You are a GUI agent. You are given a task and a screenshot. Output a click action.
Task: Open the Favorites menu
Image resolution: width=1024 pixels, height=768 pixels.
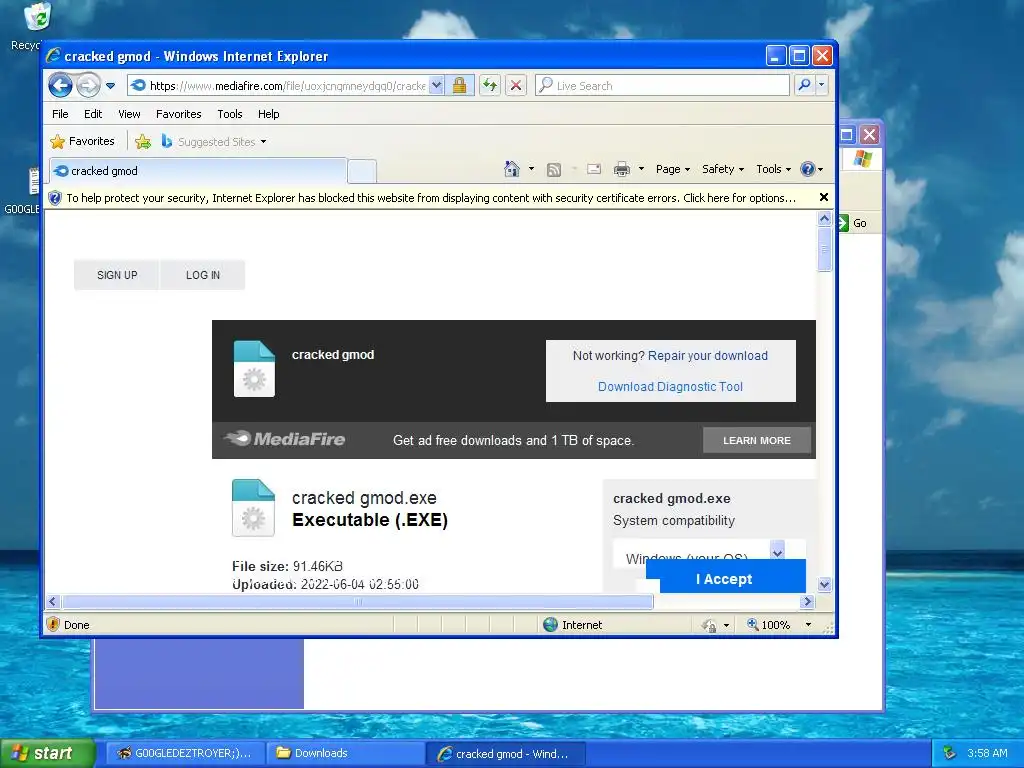pyautogui.click(x=178, y=114)
